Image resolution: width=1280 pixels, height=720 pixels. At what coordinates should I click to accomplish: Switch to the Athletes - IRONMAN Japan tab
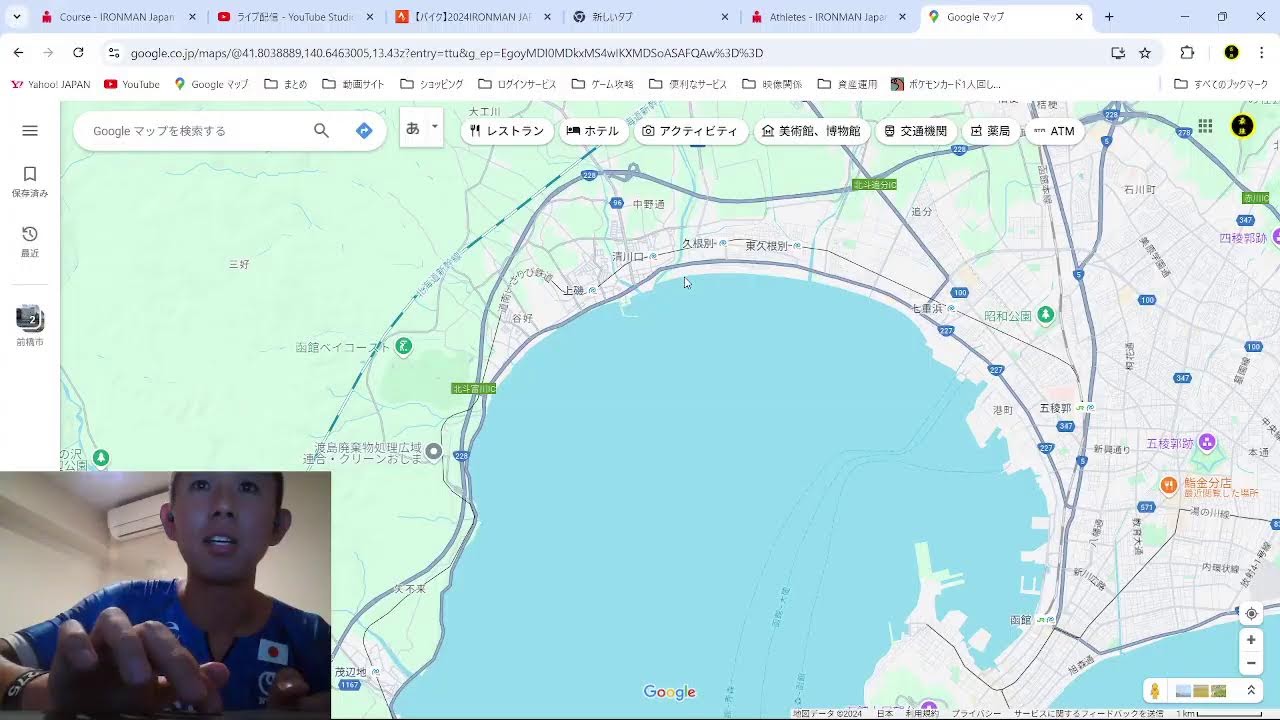click(x=828, y=17)
